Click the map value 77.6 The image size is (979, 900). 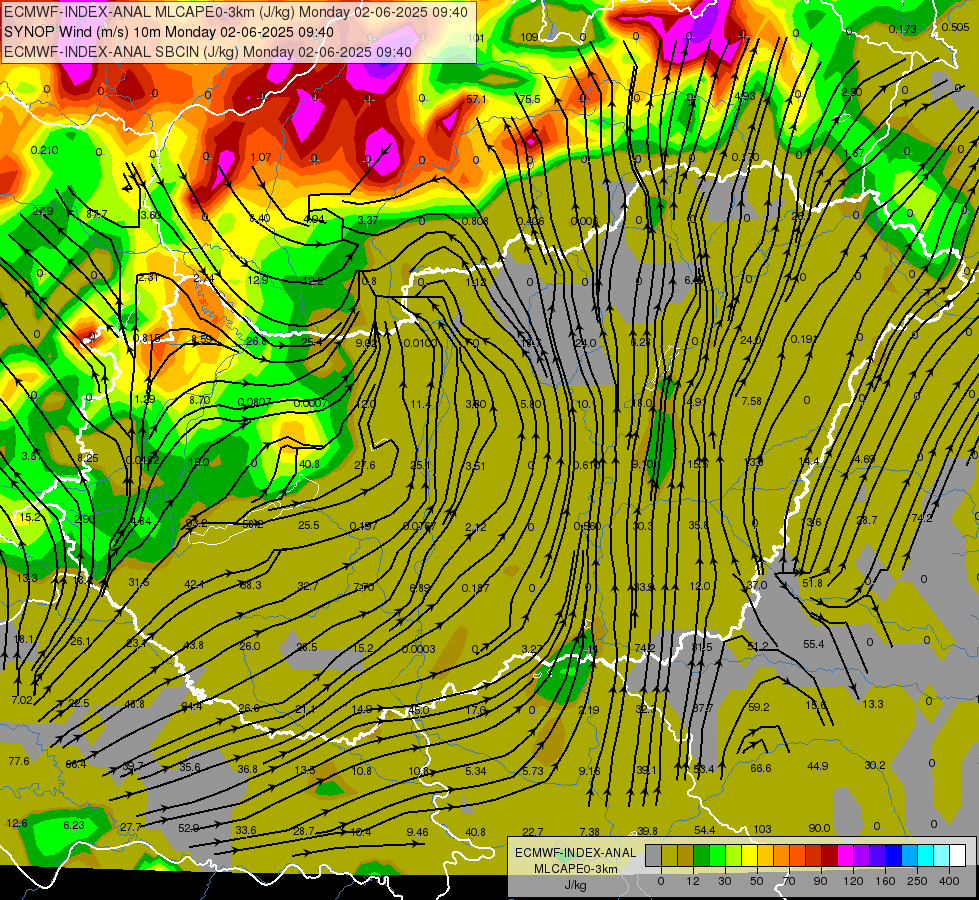point(19,761)
